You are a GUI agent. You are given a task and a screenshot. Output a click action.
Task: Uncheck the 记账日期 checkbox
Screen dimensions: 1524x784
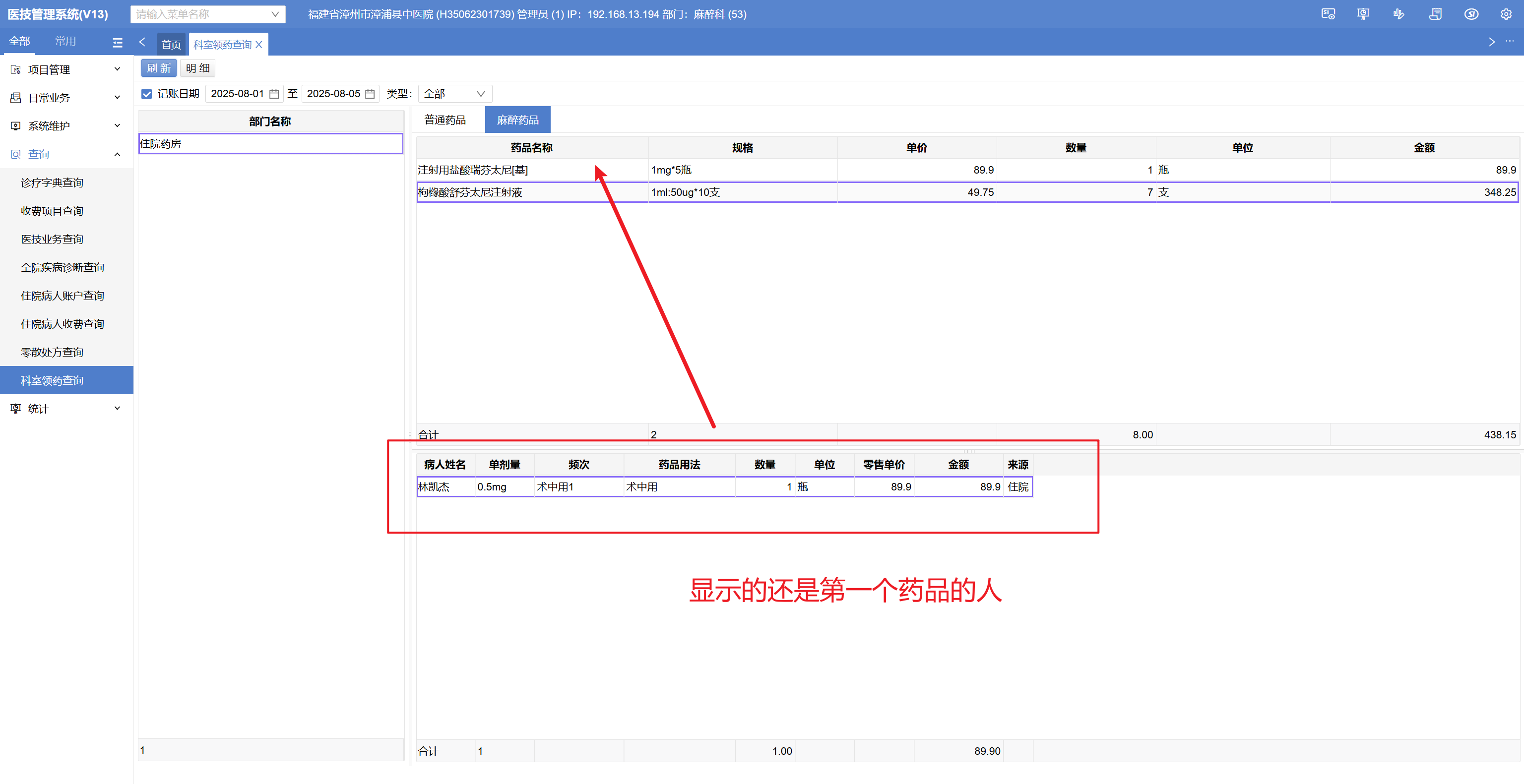pos(147,94)
